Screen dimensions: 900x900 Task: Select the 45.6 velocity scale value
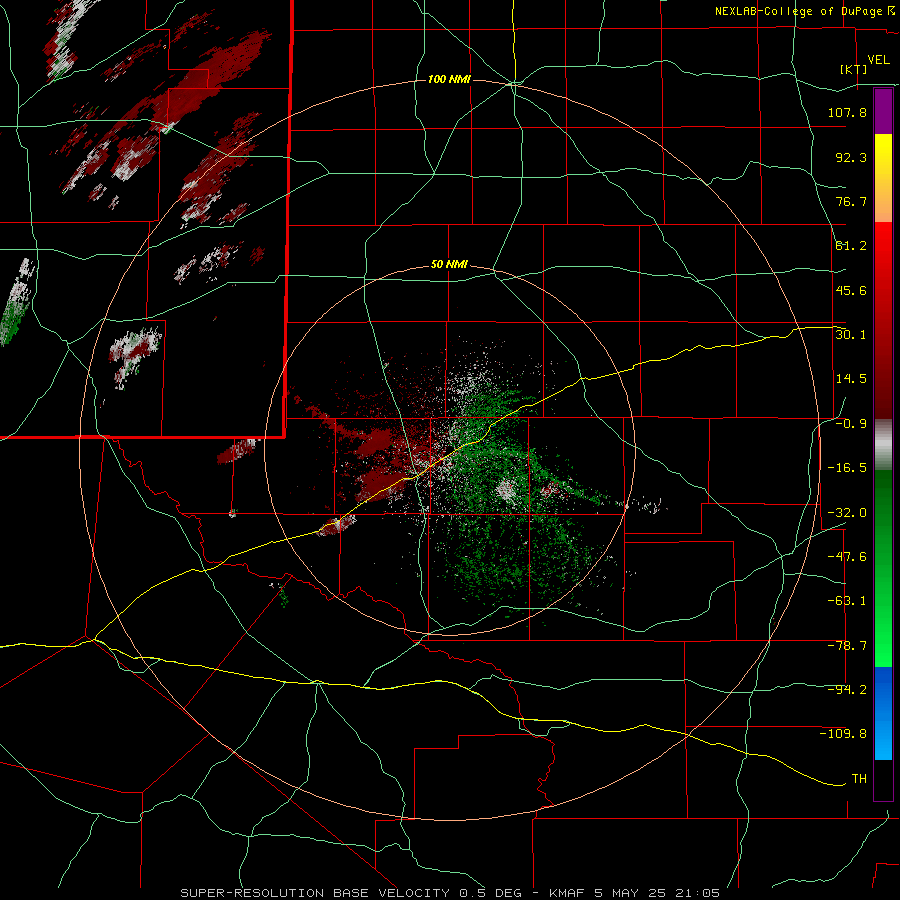(851, 290)
